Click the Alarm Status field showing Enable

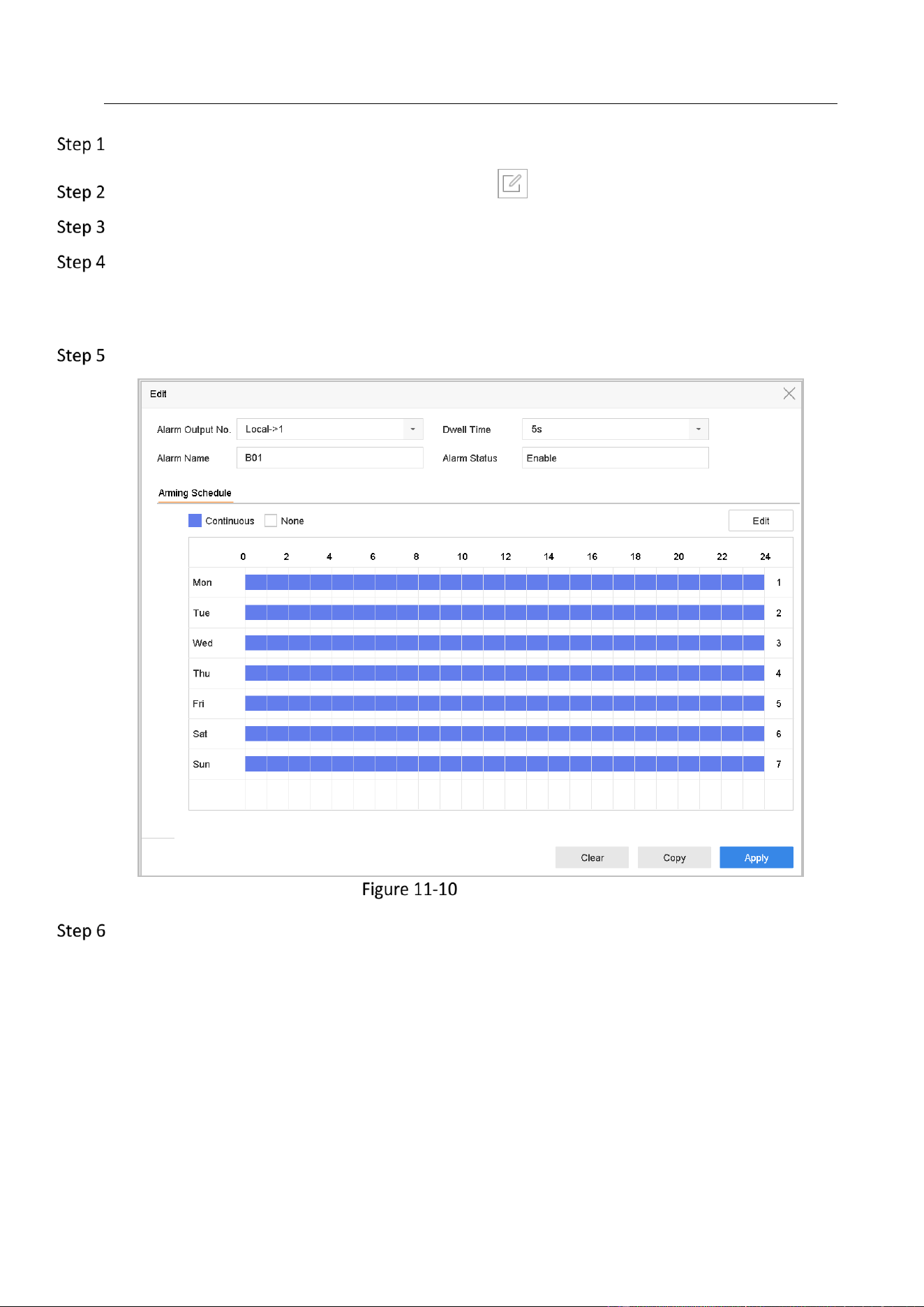[615, 458]
